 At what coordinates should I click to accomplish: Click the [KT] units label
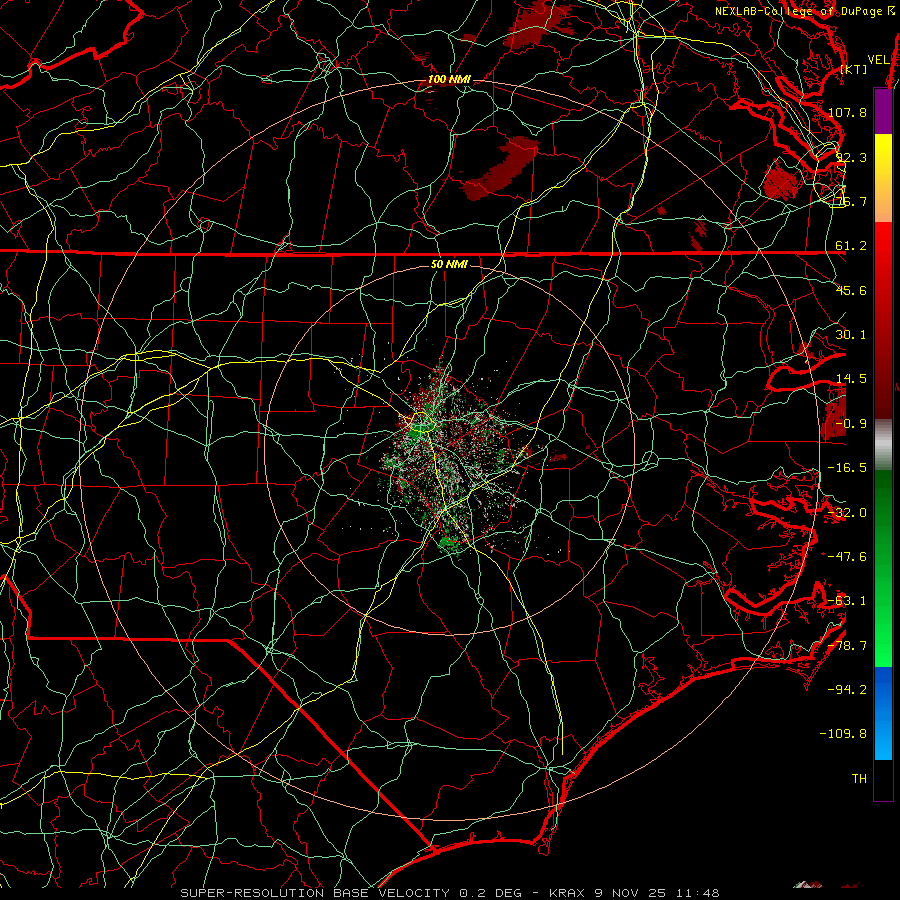click(854, 69)
